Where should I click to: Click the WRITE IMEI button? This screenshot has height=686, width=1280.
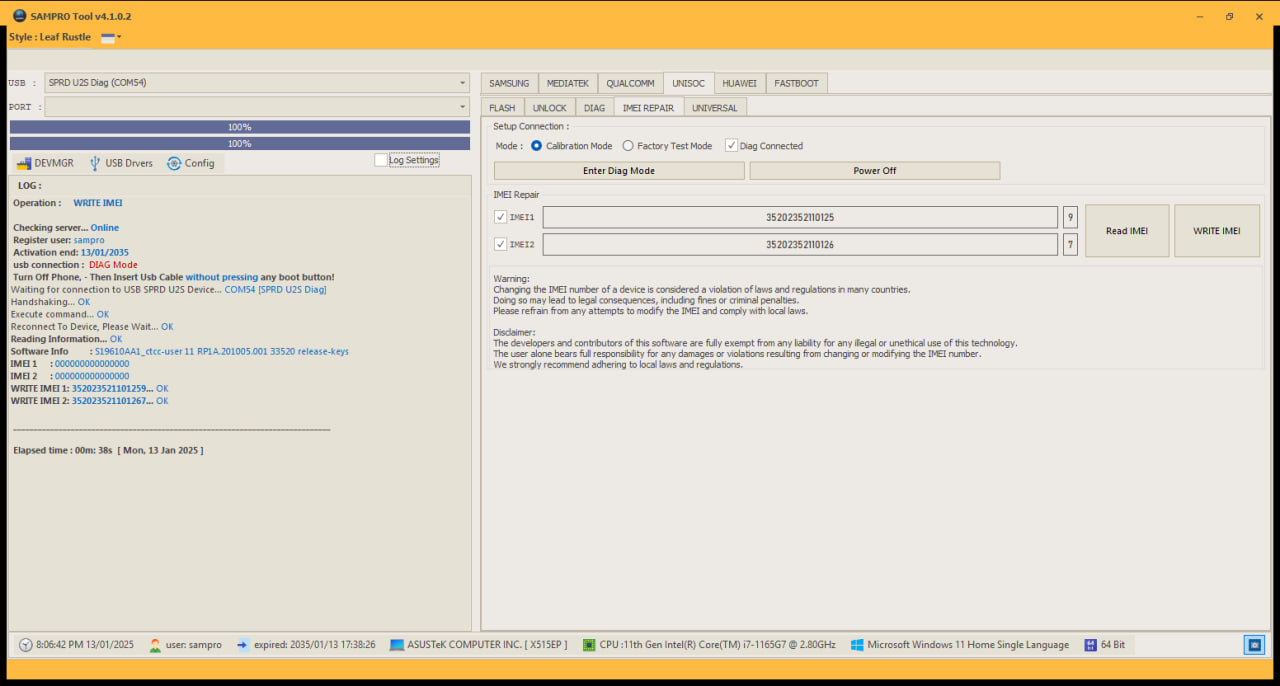pyautogui.click(x=1217, y=231)
